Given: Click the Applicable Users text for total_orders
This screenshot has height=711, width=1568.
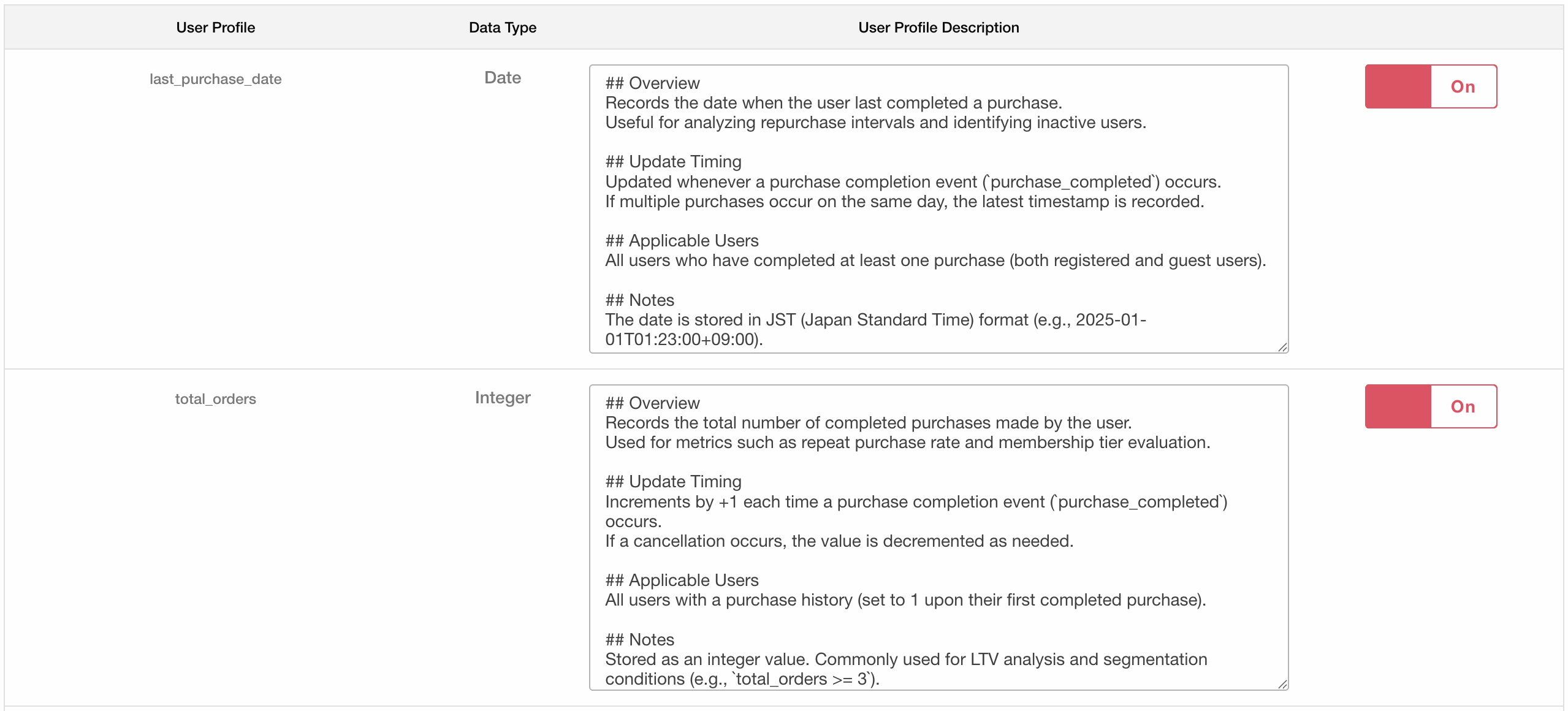Looking at the screenshot, I should point(681,579).
